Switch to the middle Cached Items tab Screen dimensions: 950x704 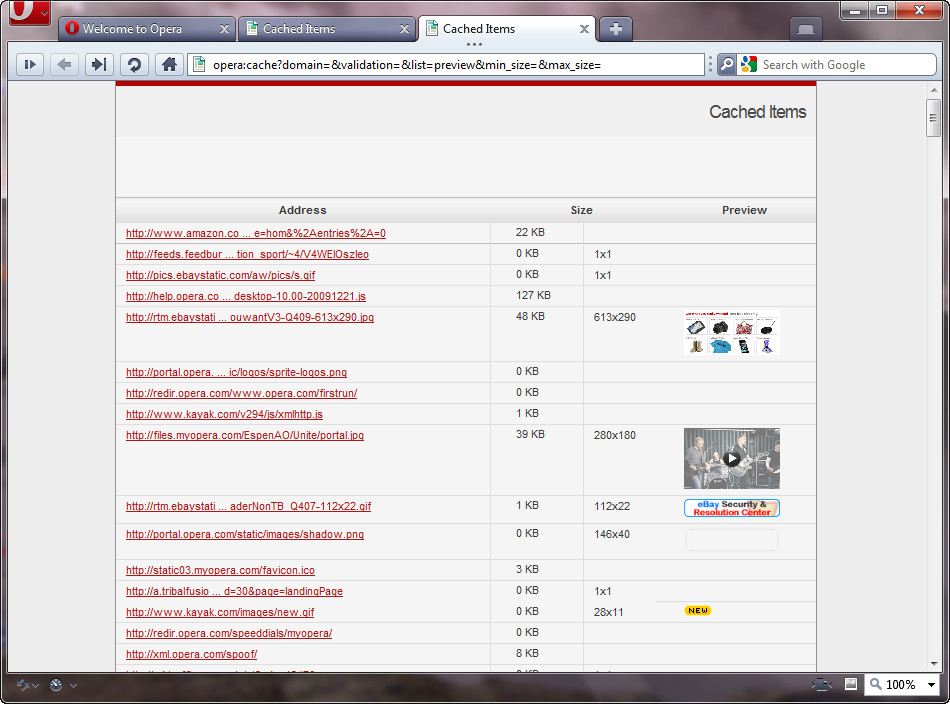(326, 28)
